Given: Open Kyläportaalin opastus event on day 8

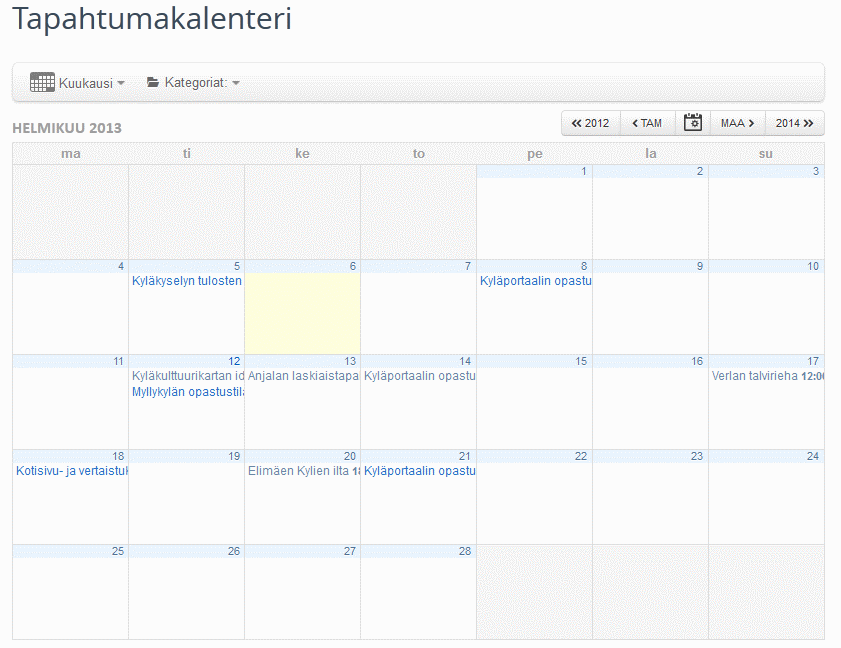Looking at the screenshot, I should tap(535, 281).
